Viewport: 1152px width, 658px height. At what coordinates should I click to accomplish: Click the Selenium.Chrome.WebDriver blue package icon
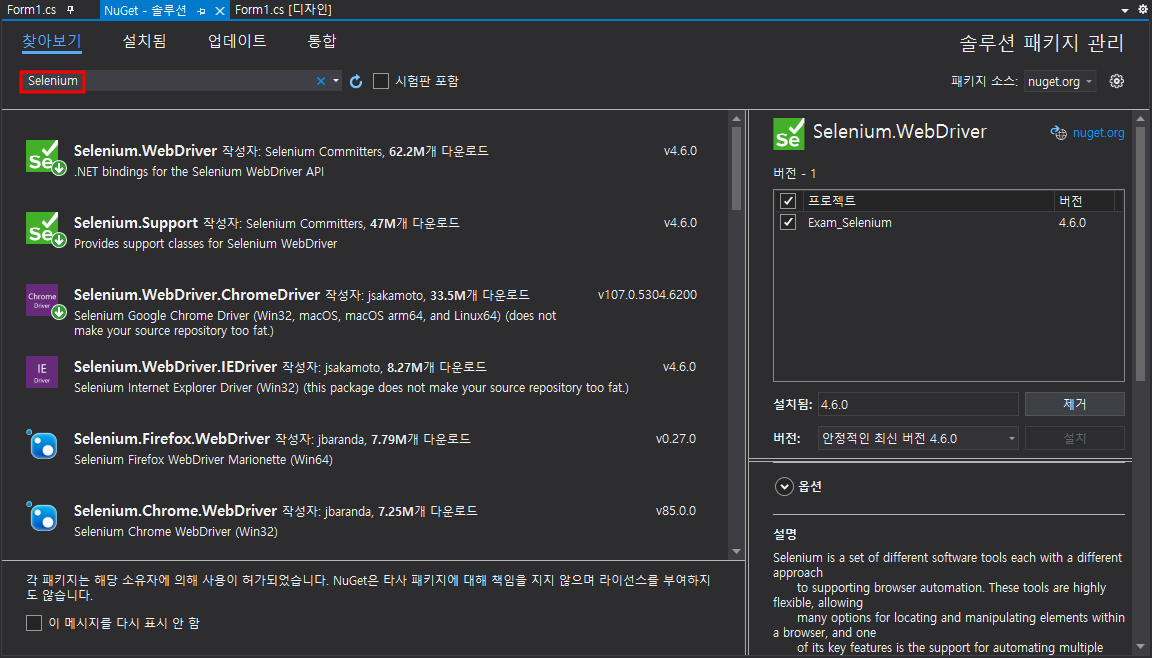(42, 516)
